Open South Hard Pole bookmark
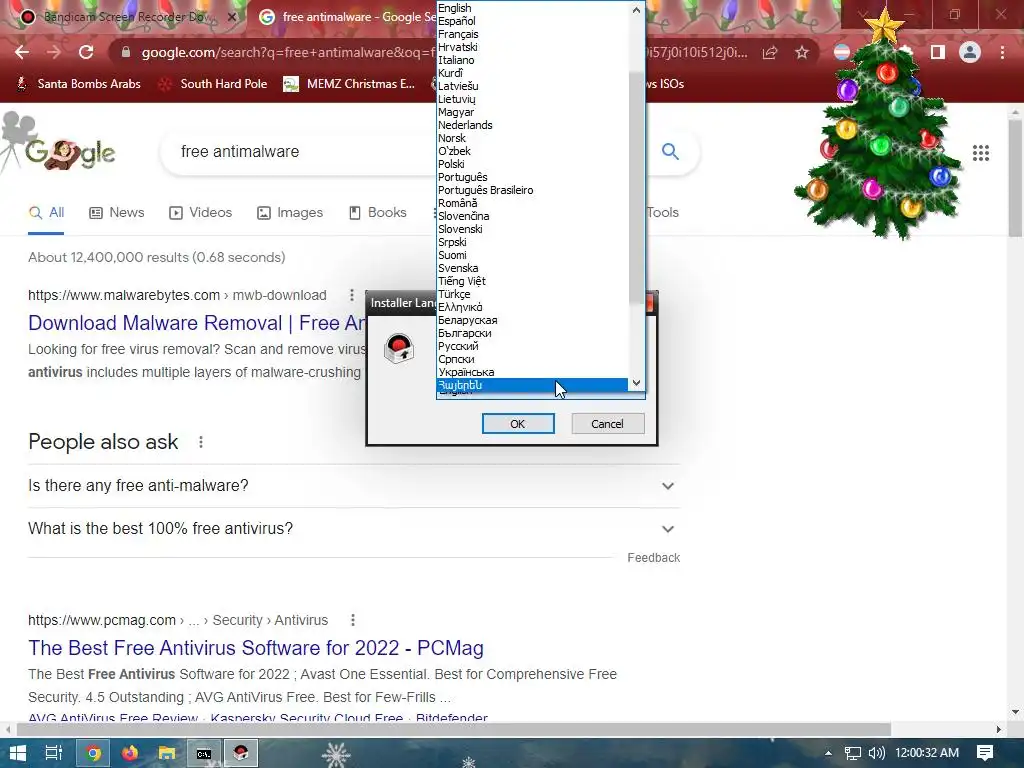 pyautogui.click(x=213, y=84)
